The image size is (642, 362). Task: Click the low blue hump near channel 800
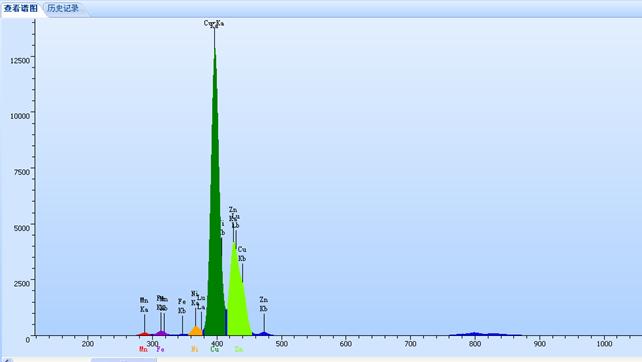(x=475, y=334)
